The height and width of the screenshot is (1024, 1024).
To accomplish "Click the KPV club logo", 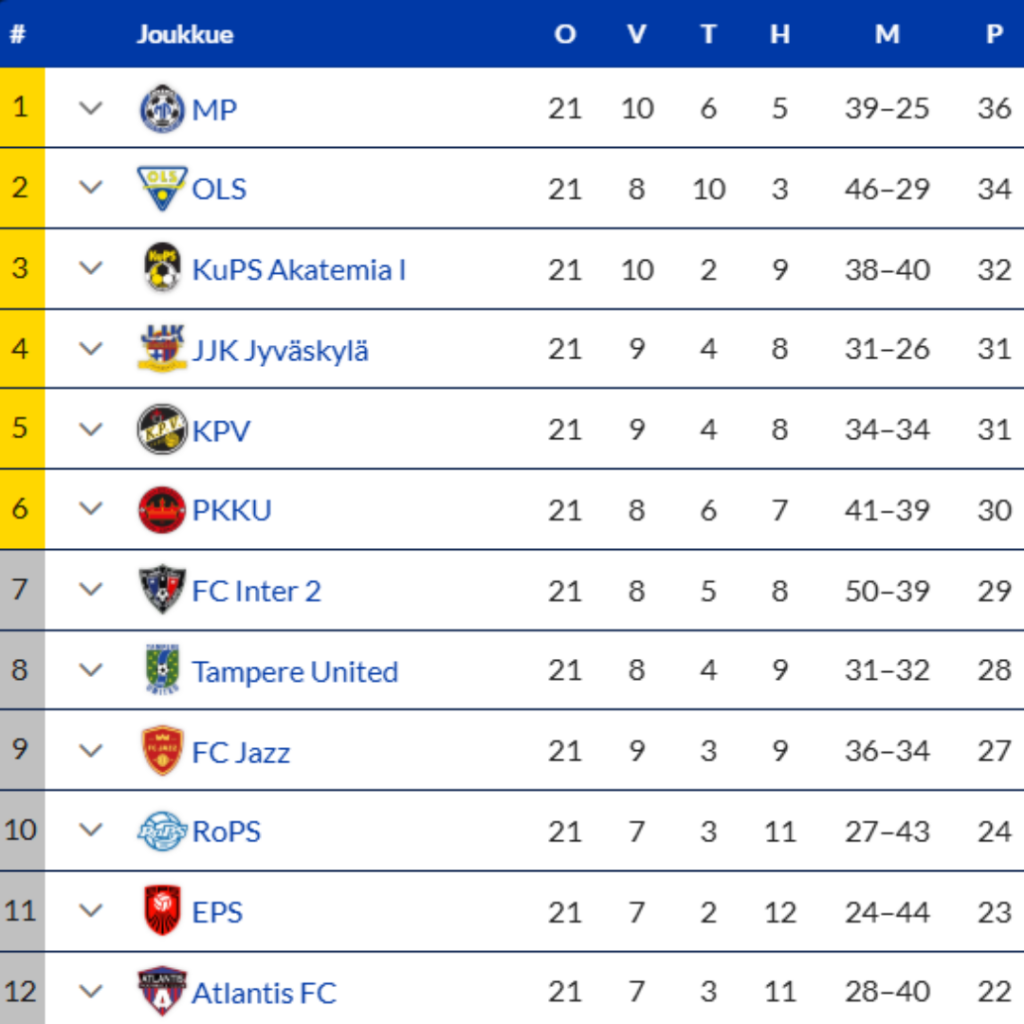I will 161,430.
